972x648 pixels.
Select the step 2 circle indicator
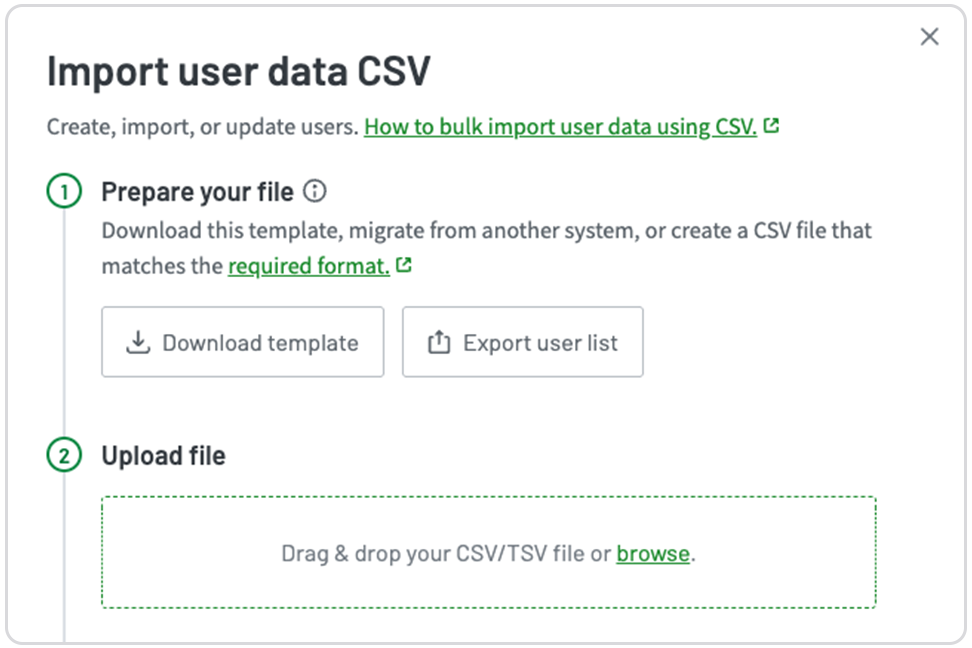(x=64, y=456)
